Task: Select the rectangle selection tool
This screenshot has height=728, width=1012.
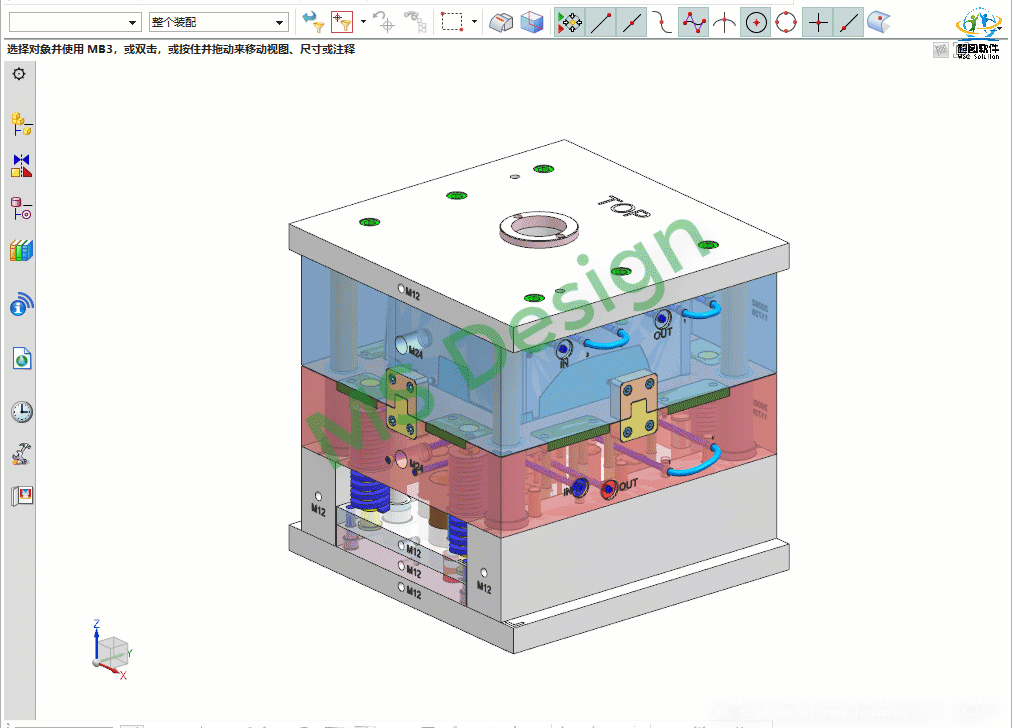Action: coord(452,22)
